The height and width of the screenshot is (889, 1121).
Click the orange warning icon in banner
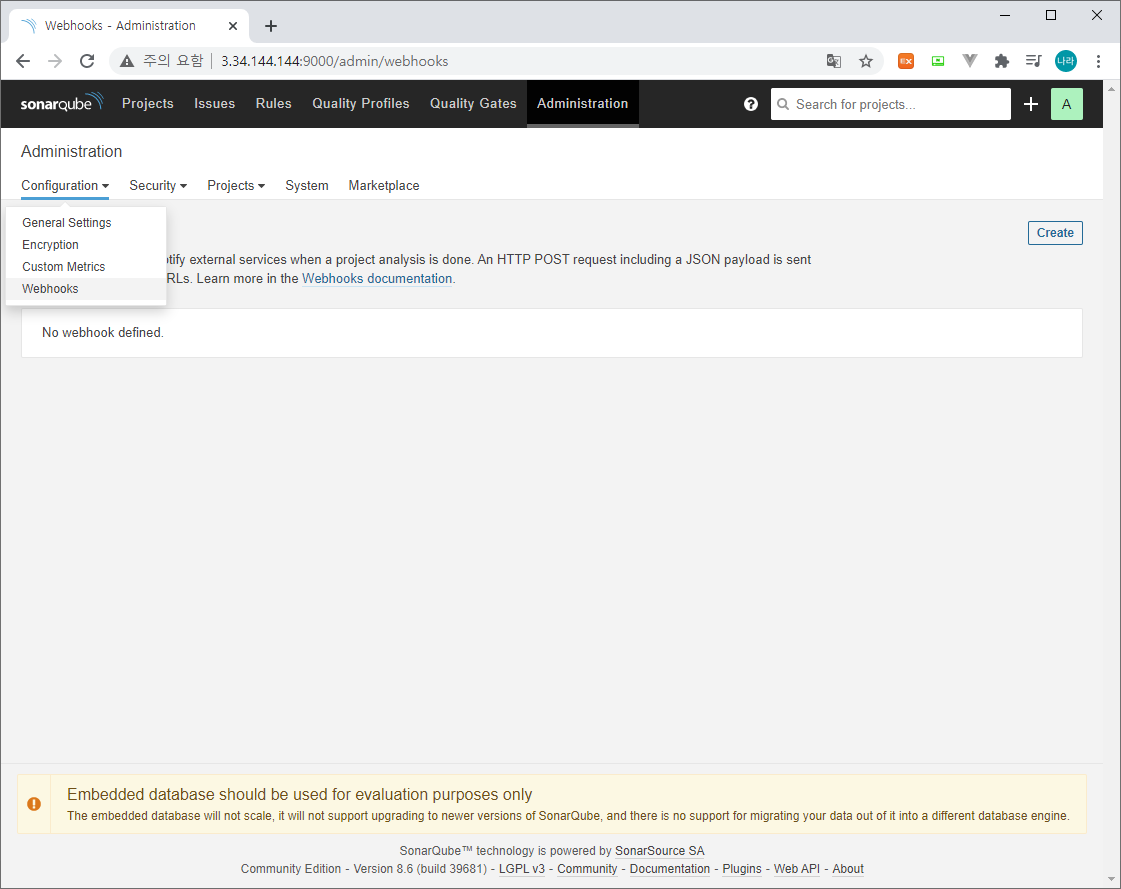(34, 804)
